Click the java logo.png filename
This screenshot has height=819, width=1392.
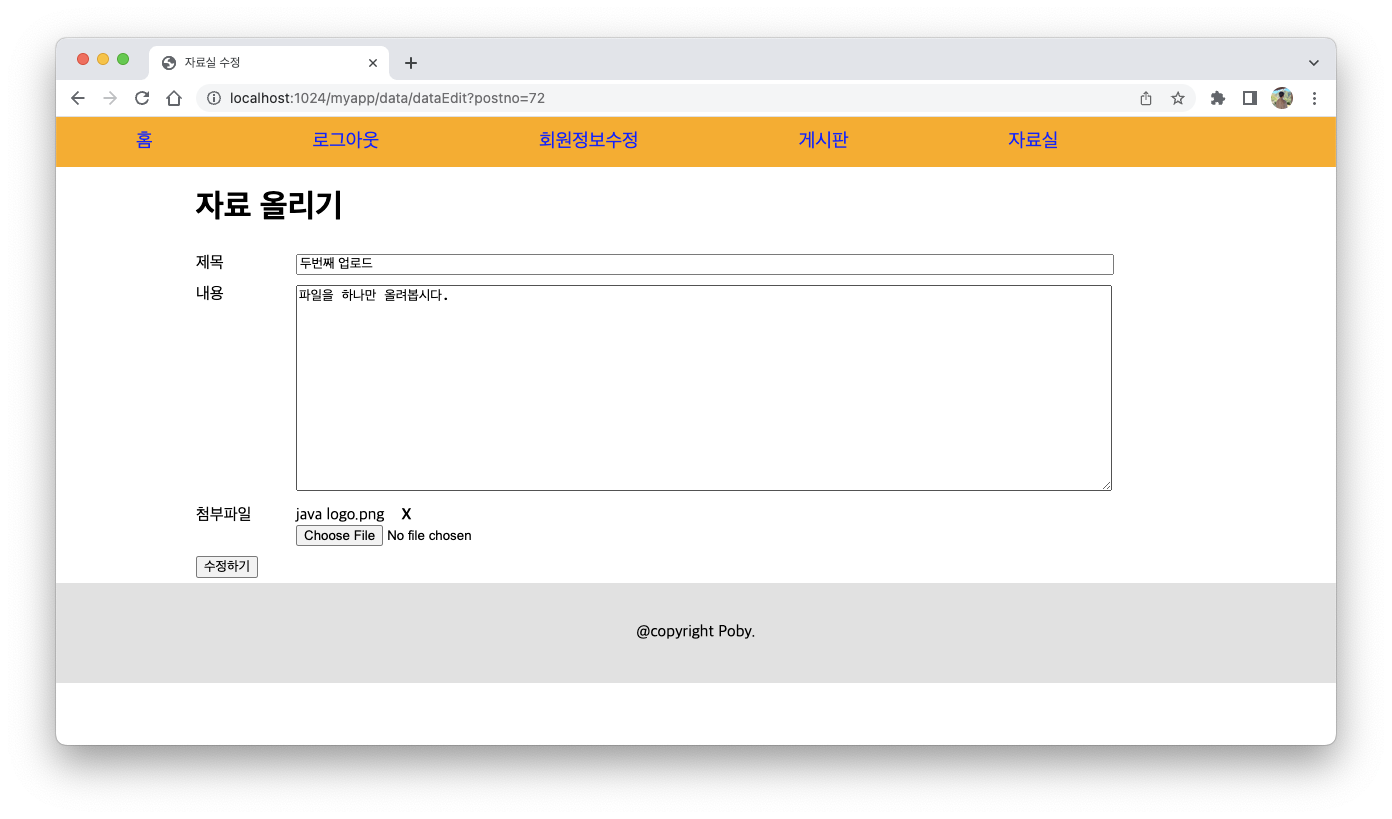[x=340, y=514]
